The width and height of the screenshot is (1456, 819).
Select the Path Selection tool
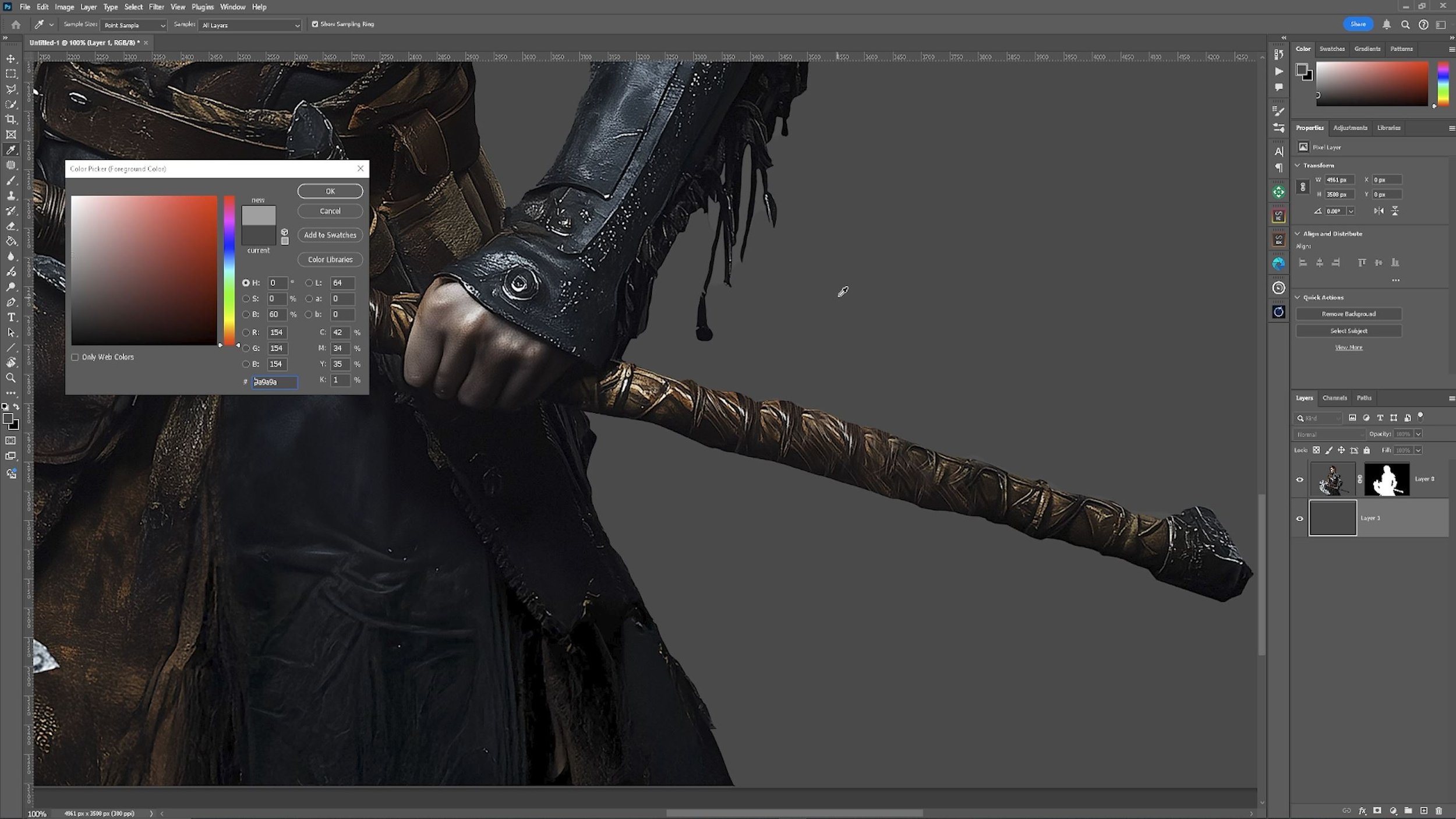tap(11, 333)
